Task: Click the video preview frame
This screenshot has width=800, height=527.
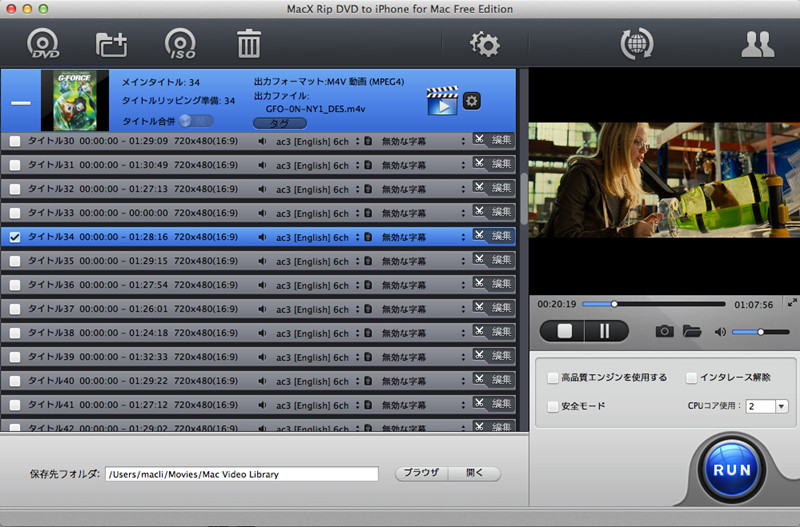Action: pyautogui.click(x=664, y=180)
